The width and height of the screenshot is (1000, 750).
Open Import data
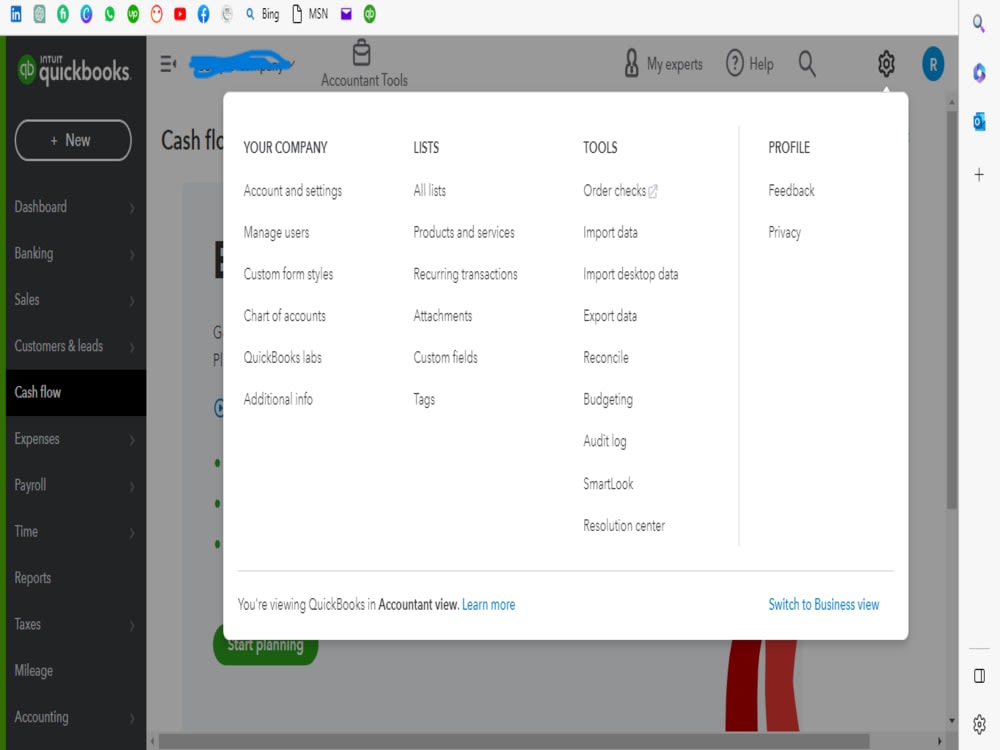tap(610, 233)
